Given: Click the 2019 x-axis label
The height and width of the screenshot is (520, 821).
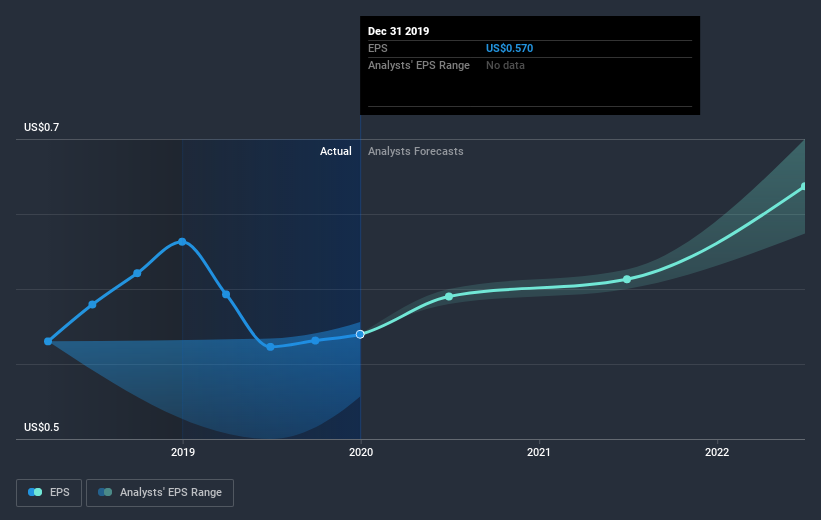Looking at the screenshot, I should pos(183,452).
